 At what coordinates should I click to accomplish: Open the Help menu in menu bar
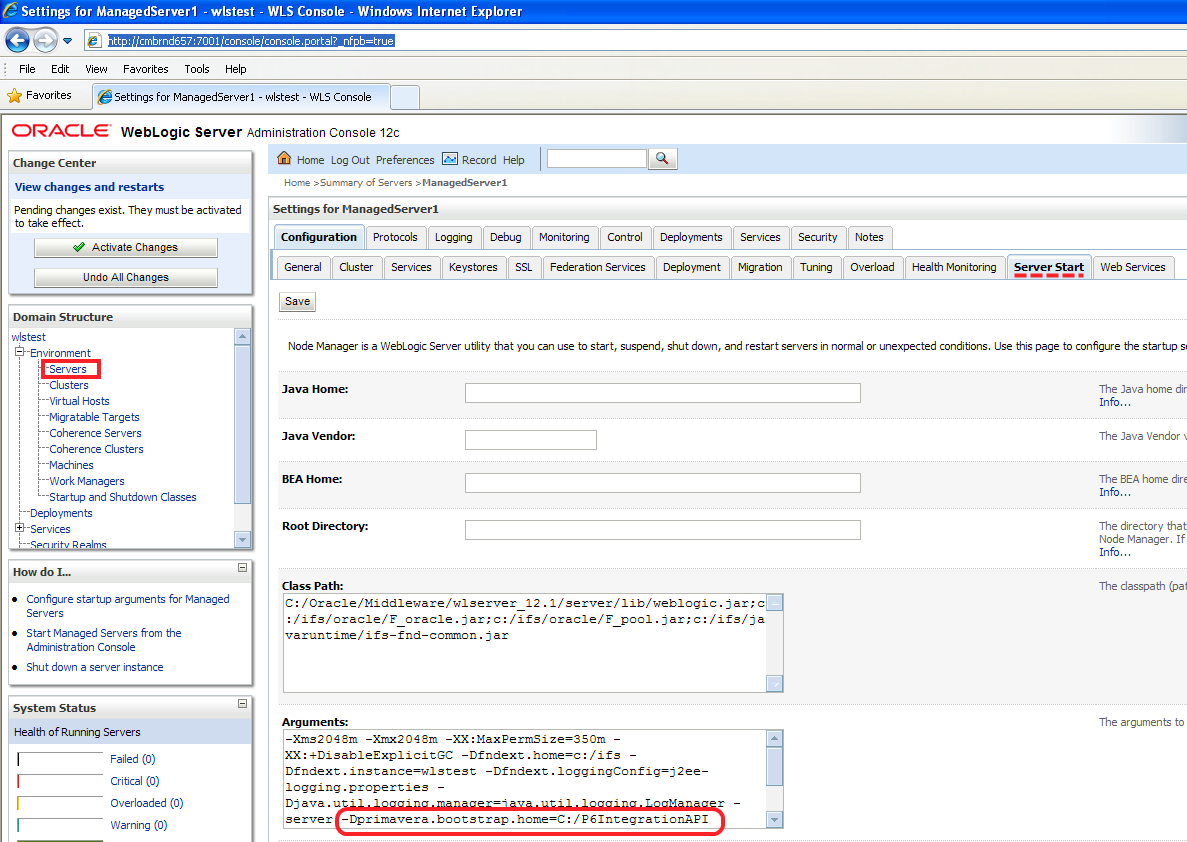(235, 69)
